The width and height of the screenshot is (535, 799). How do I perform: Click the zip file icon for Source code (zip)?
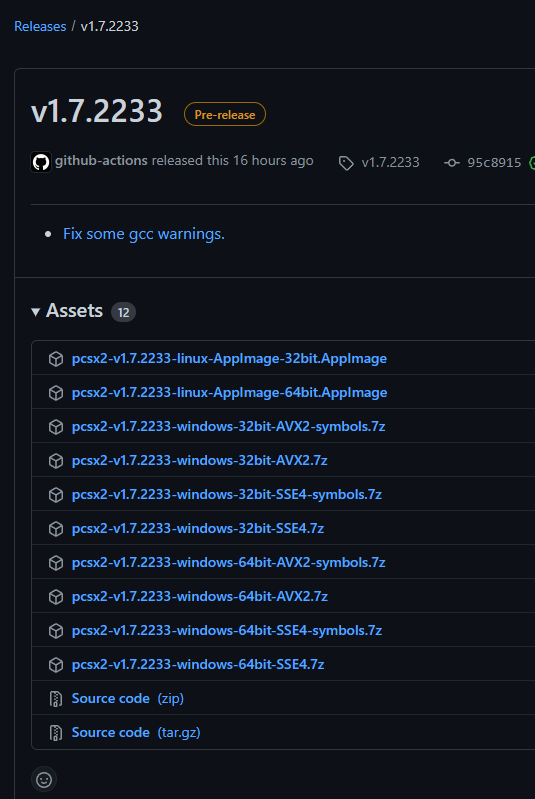coord(56,699)
